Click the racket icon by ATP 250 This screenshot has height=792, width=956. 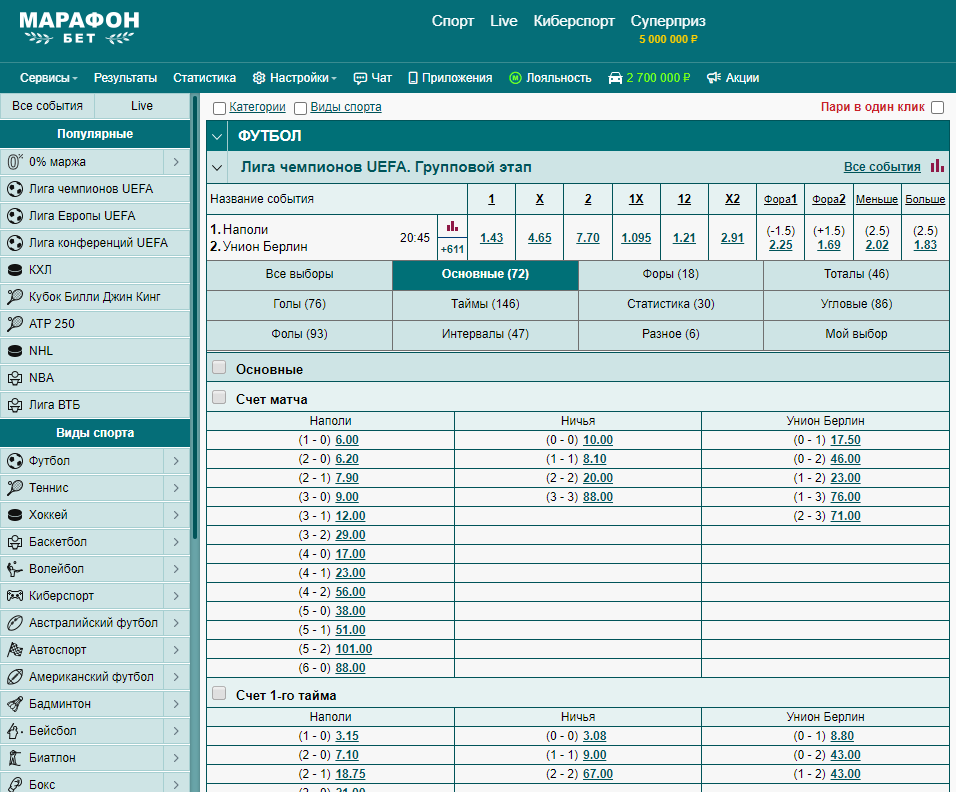15,324
